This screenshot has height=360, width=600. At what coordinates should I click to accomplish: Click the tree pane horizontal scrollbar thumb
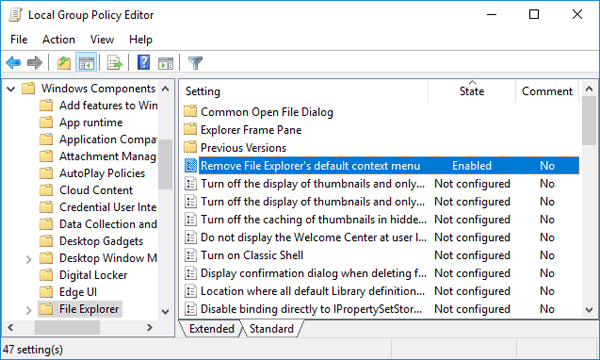pyautogui.click(x=67, y=327)
